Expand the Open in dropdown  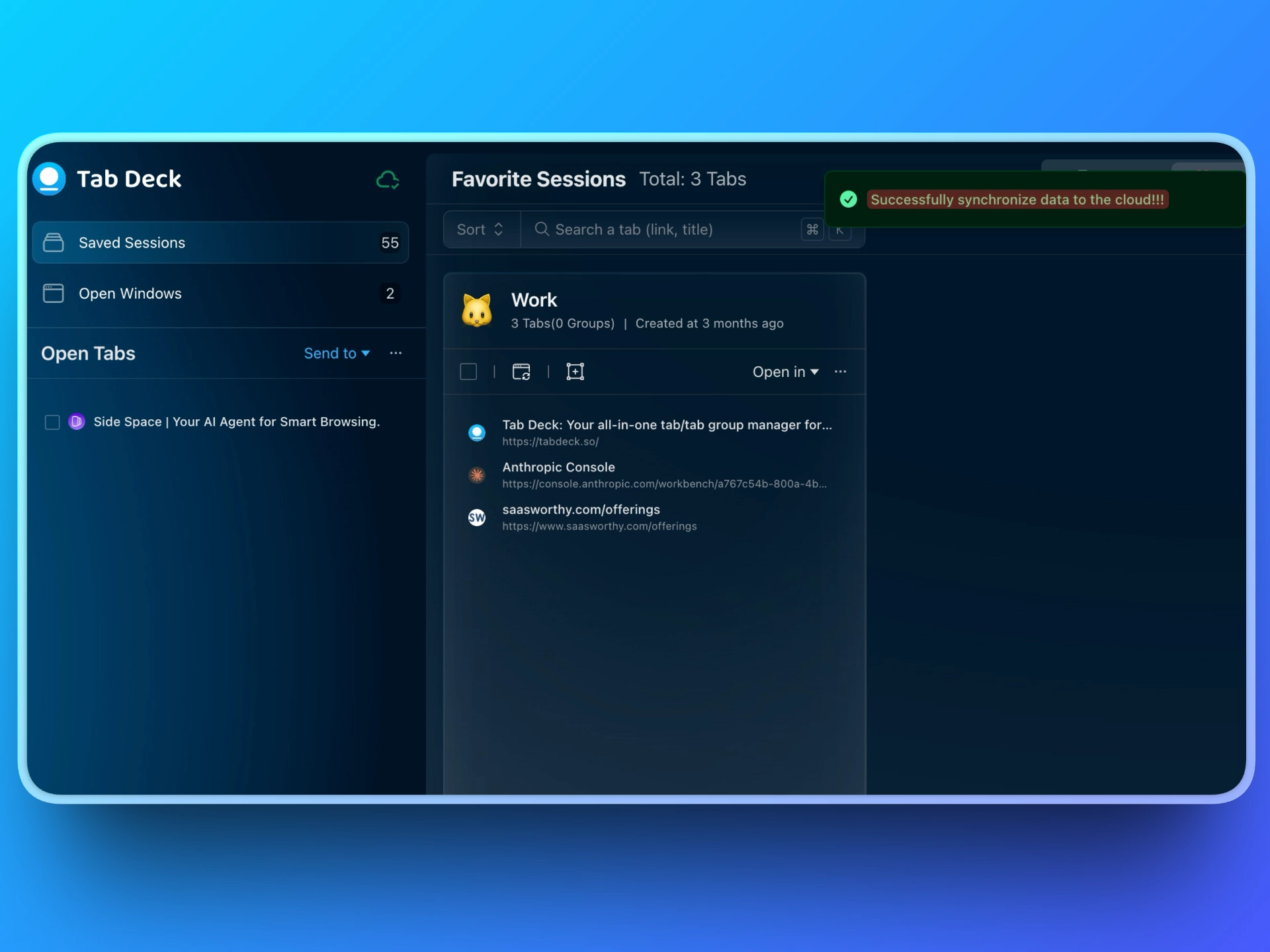click(784, 372)
